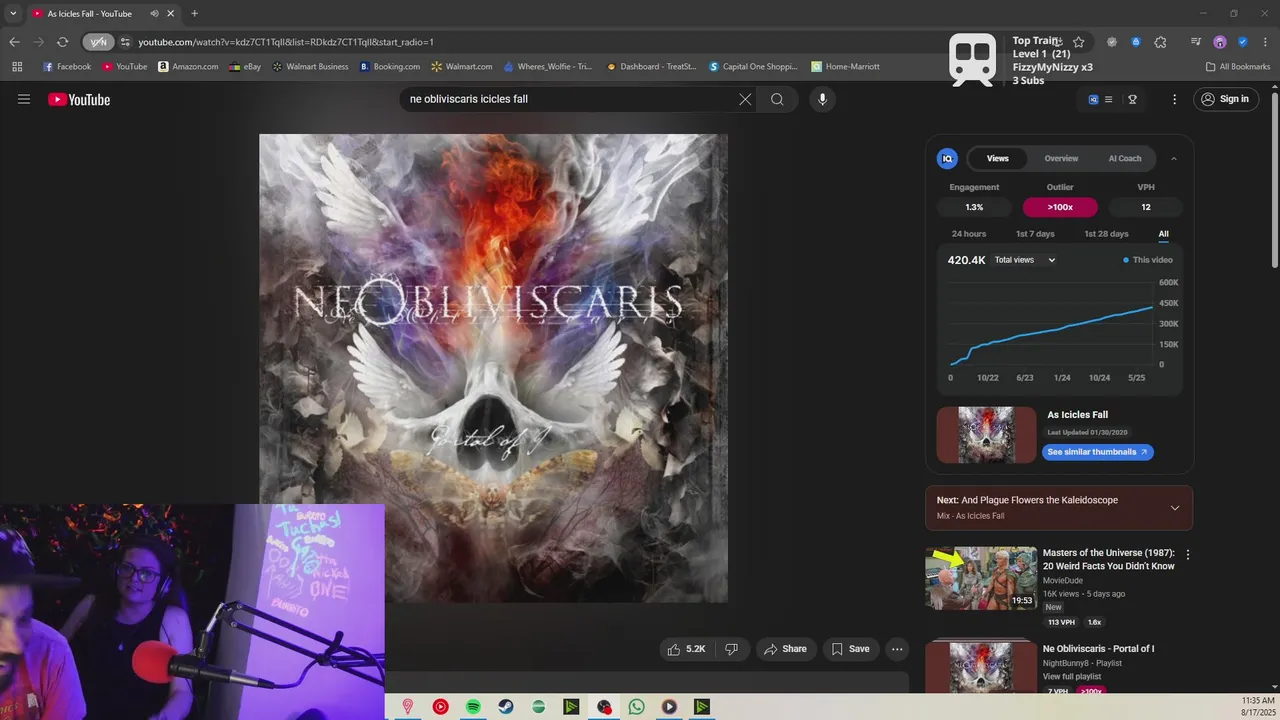1280x720 pixels.
Task: Open the browser three-dot menu
Action: (x=1265, y=42)
